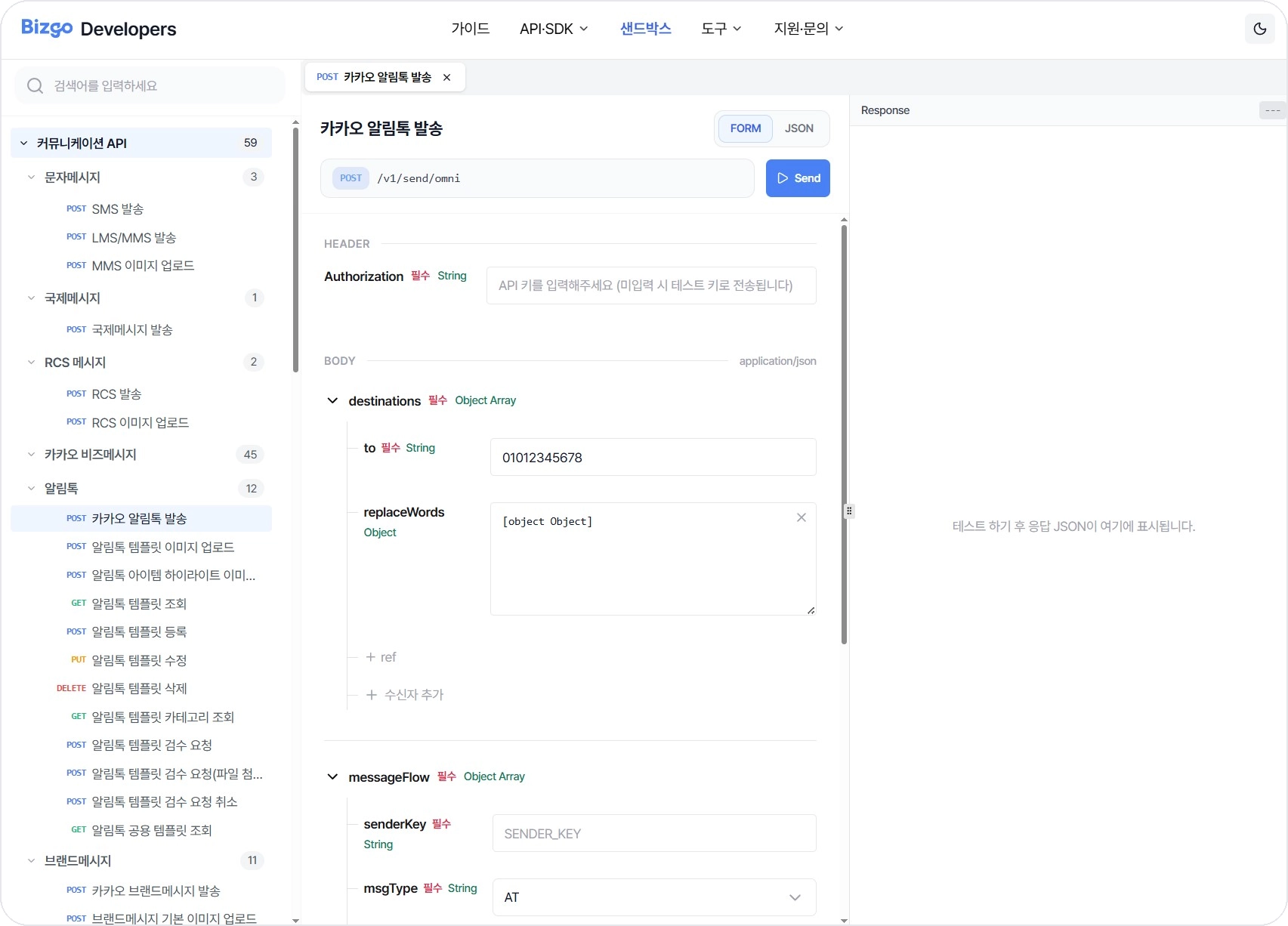
Task: Collapse the destinations section
Action: pyautogui.click(x=332, y=400)
